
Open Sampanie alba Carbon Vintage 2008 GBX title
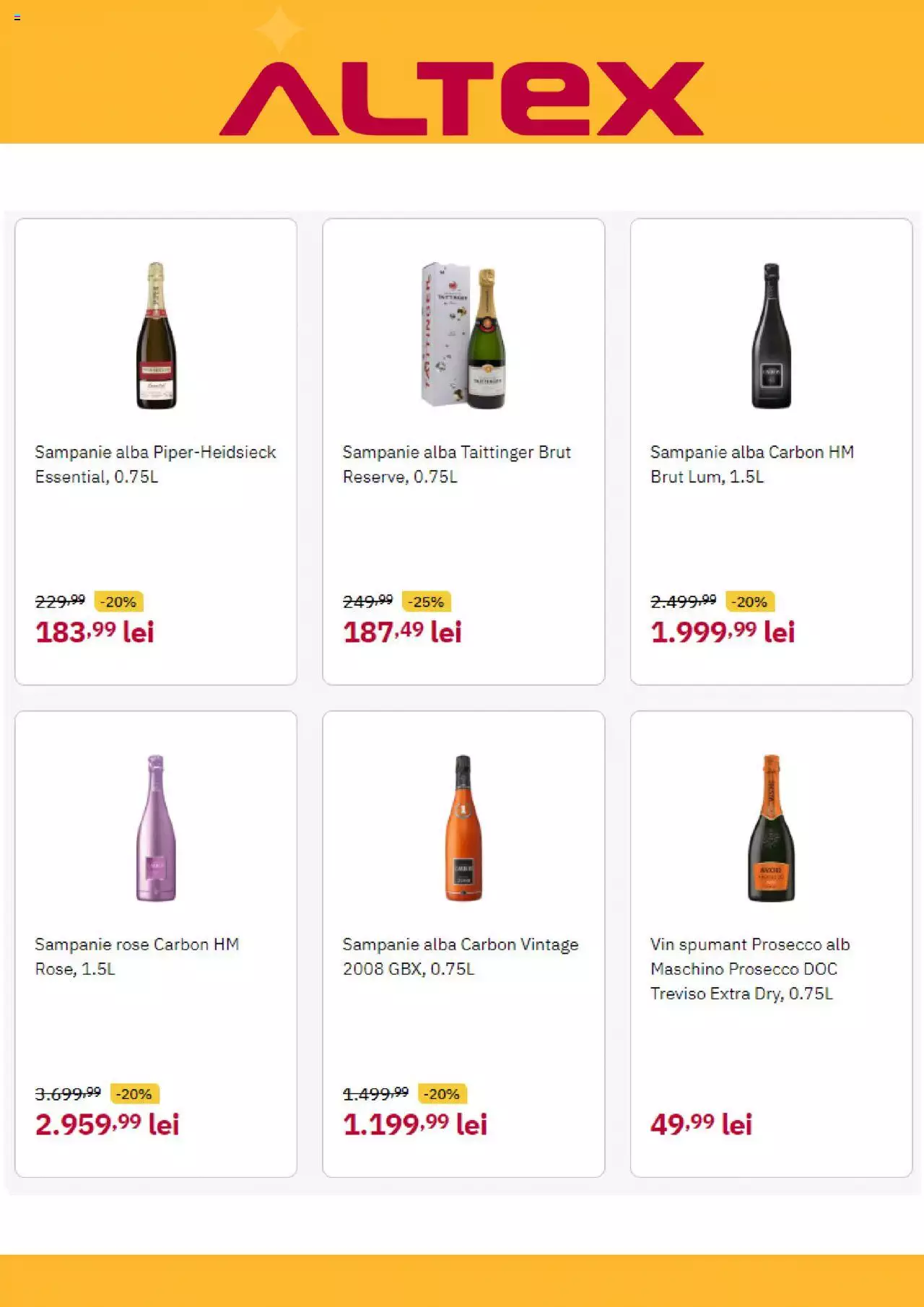pyautogui.click(x=460, y=957)
